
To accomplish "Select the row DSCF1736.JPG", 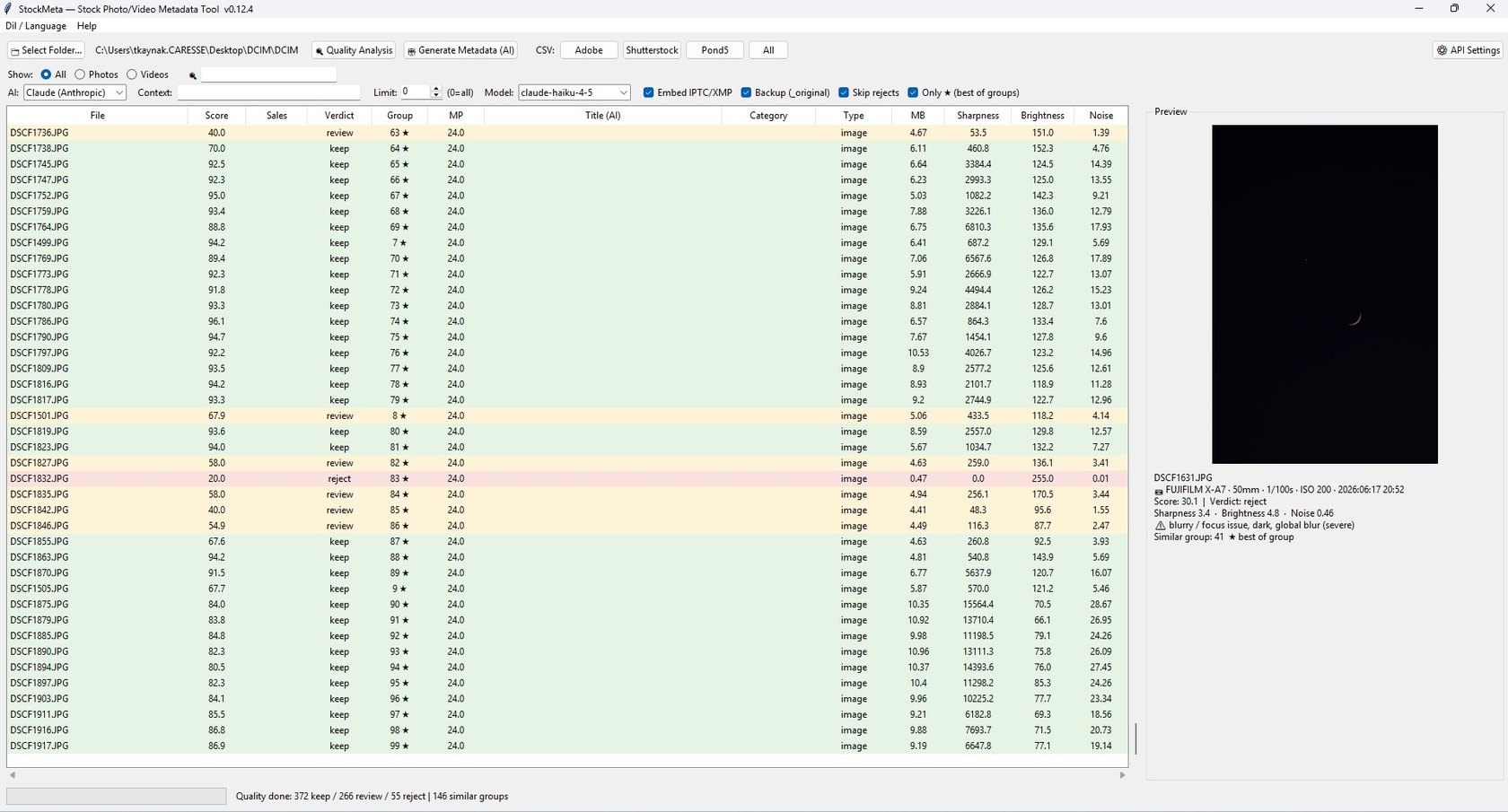I will click(x=567, y=133).
